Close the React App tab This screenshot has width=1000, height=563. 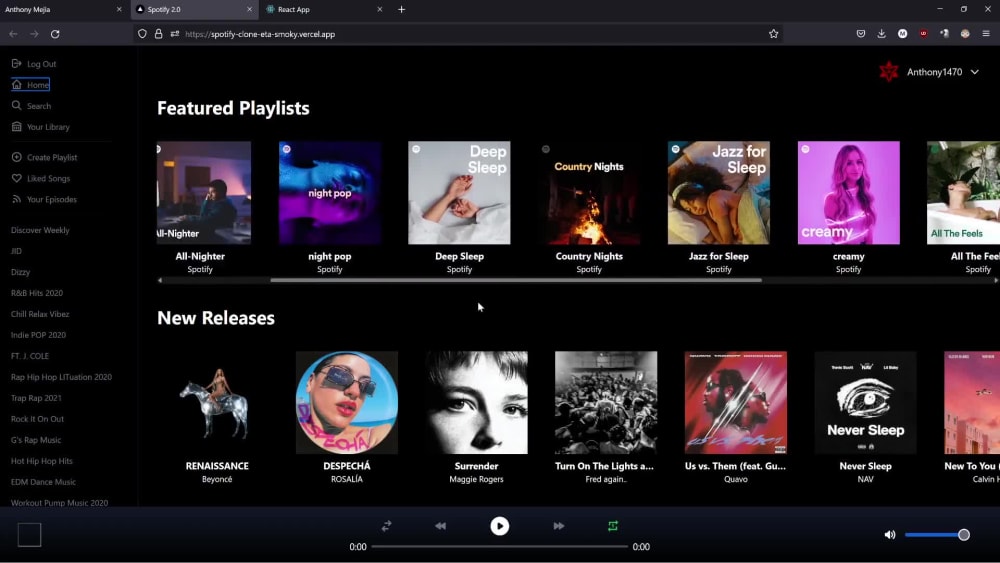pos(379,10)
